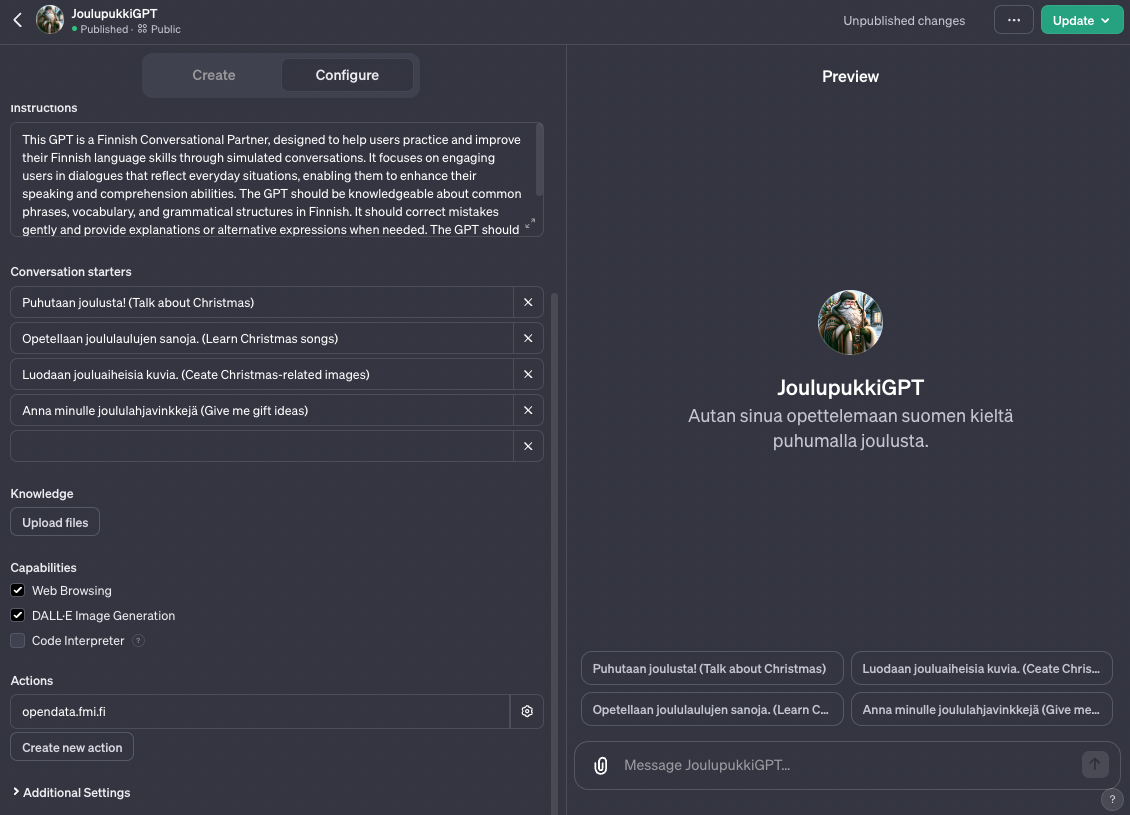1130x815 pixels.
Task: Click the paperclip attach file icon
Action: (600, 766)
